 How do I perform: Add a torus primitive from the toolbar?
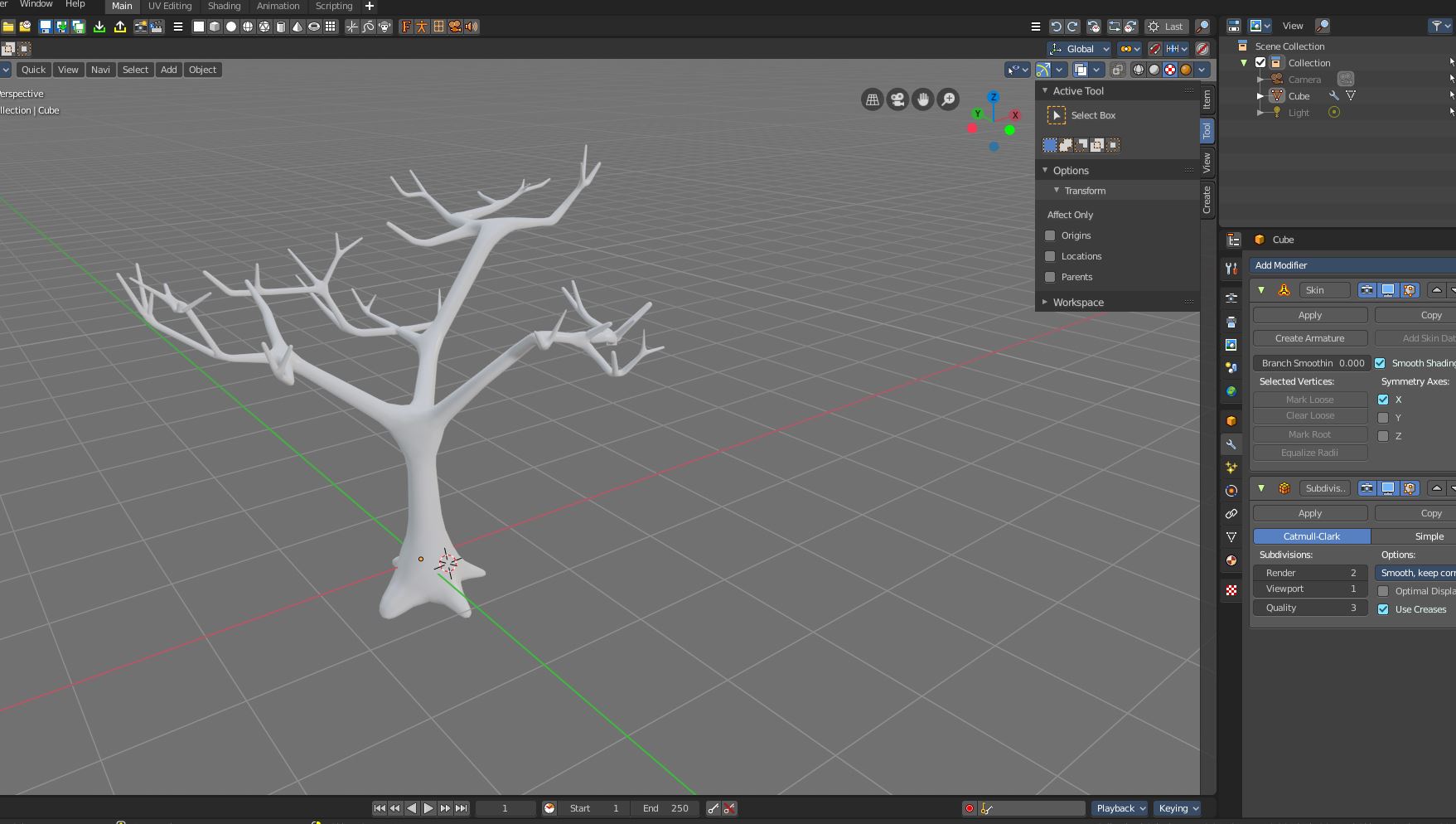[314, 27]
